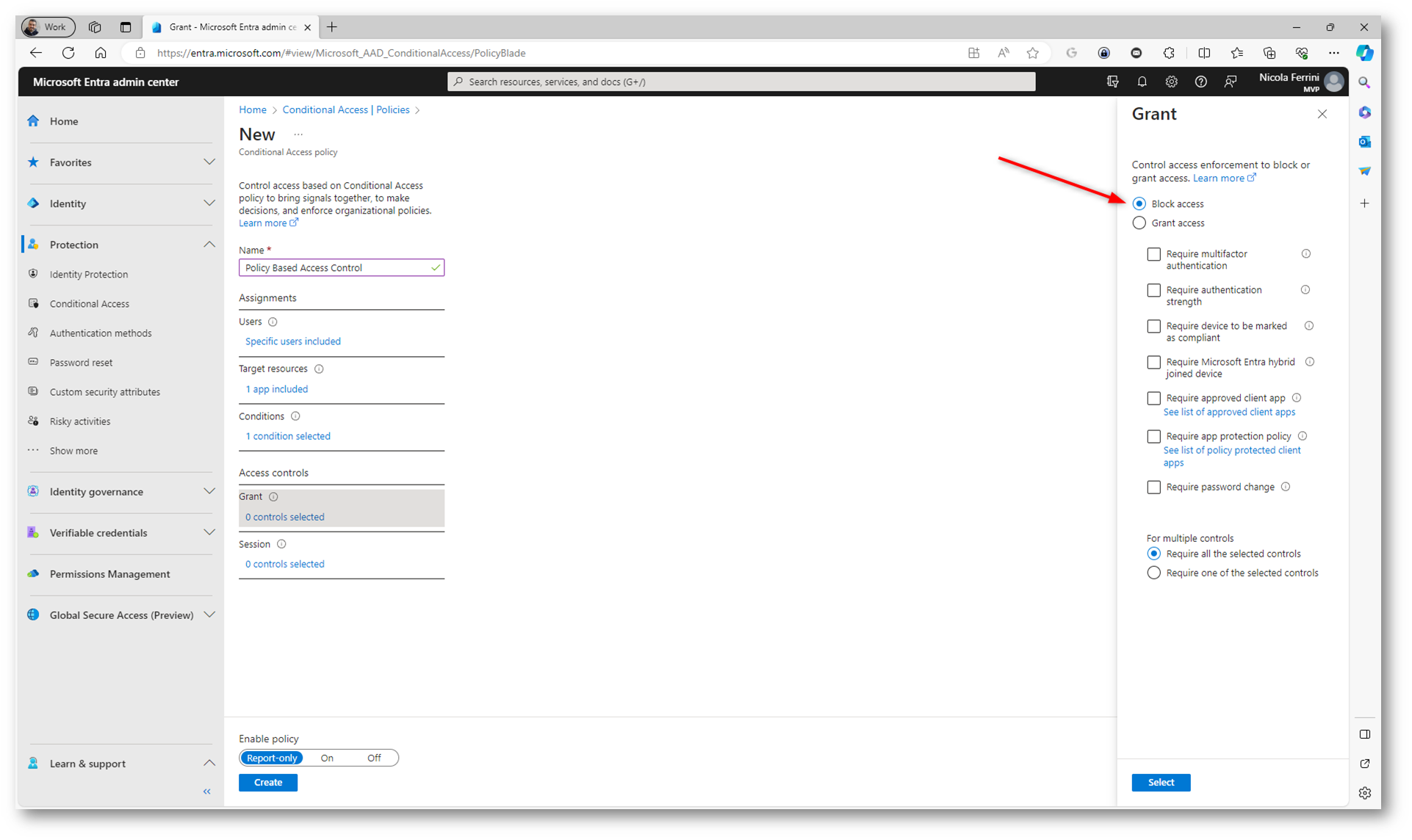
Task: Open Conditional Access in sidebar
Action: pos(90,303)
